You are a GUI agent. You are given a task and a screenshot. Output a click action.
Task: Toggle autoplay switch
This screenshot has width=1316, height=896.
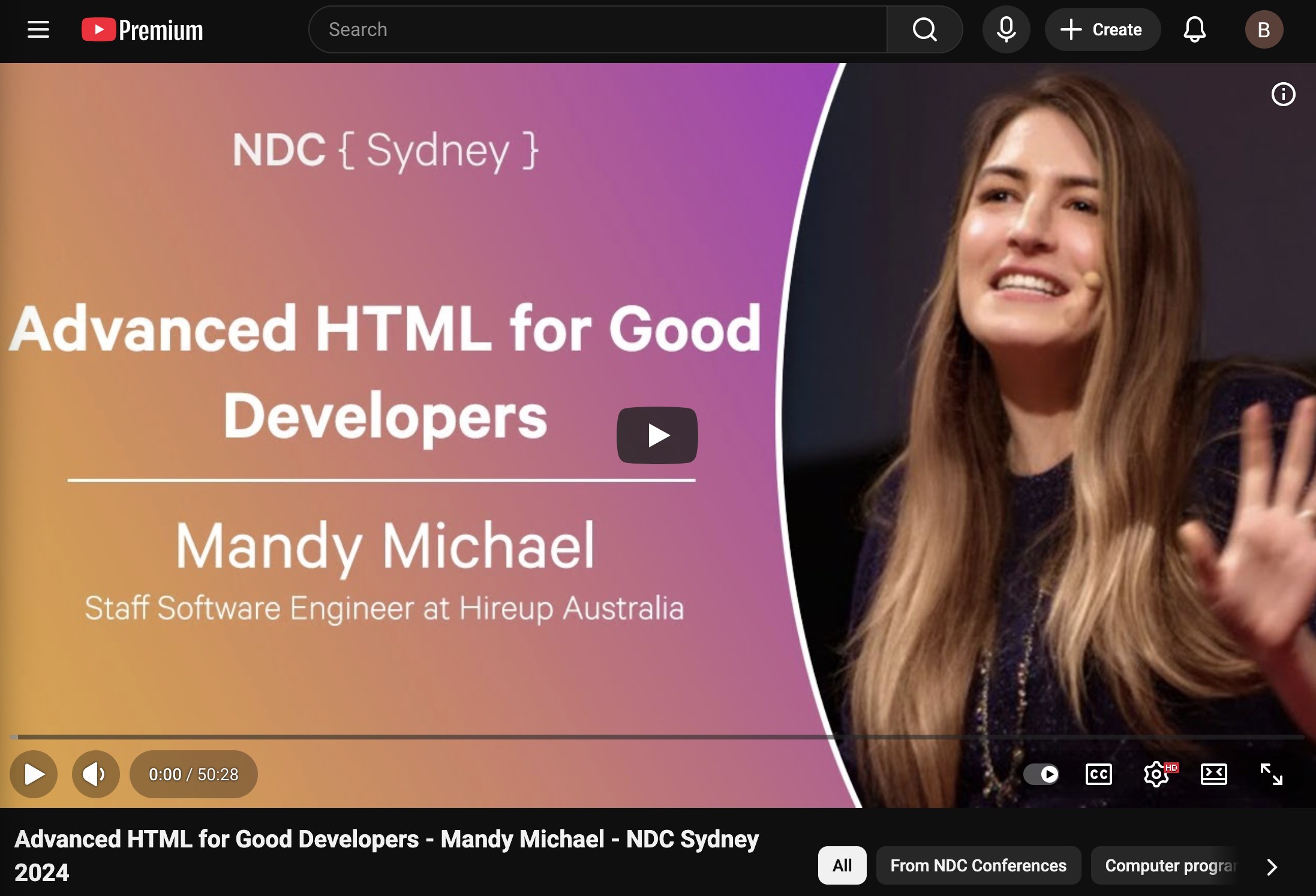1041,774
